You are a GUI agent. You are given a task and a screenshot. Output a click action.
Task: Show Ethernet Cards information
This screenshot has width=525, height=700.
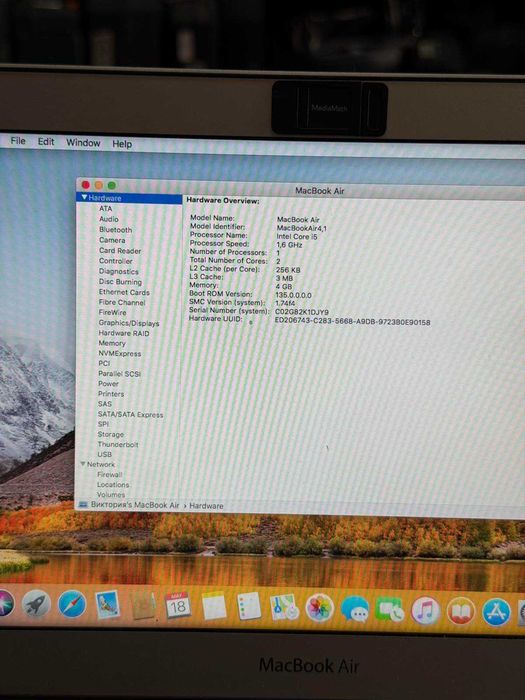(x=124, y=292)
